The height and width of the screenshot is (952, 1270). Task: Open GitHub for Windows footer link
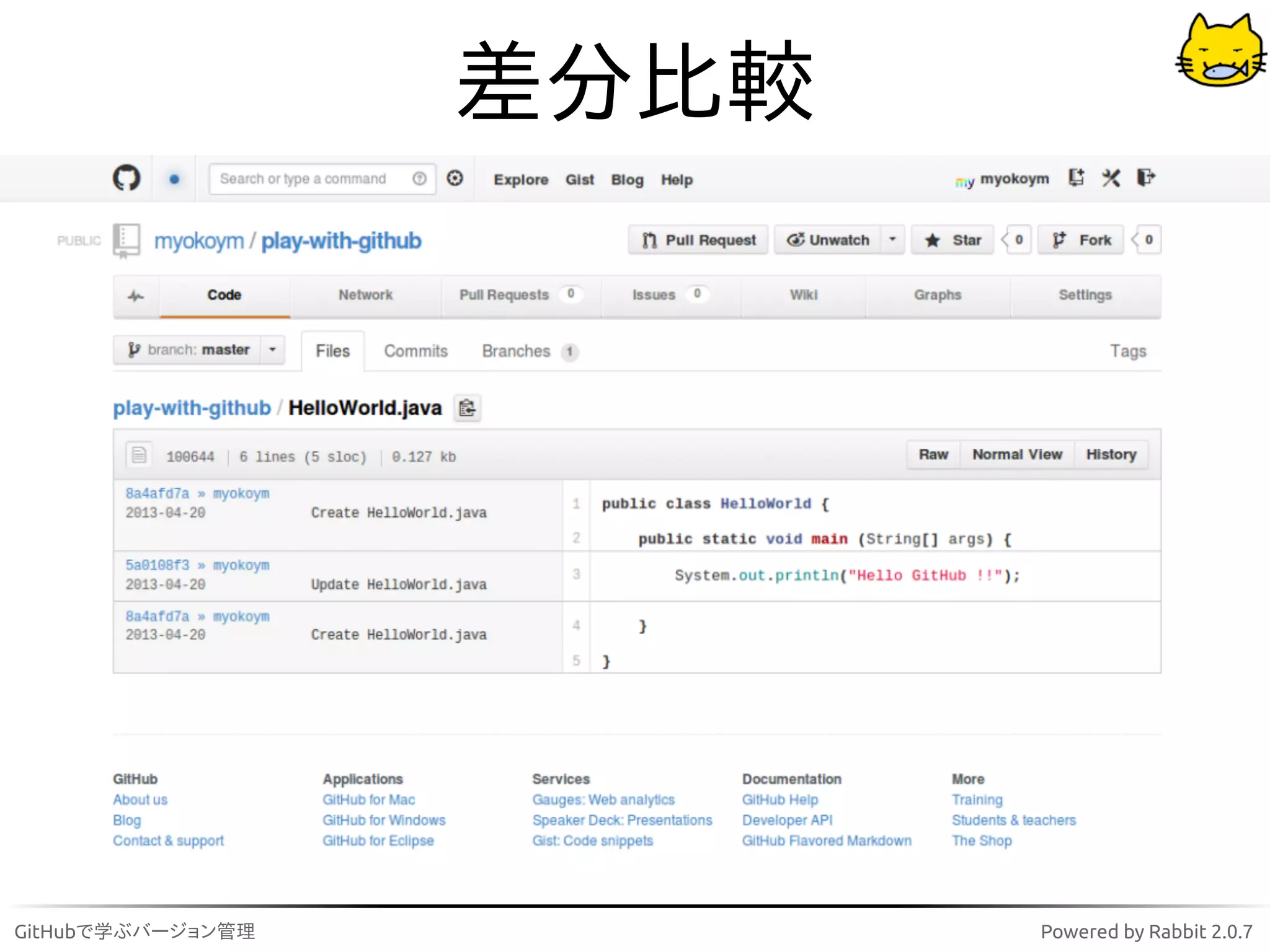pyautogui.click(x=384, y=821)
